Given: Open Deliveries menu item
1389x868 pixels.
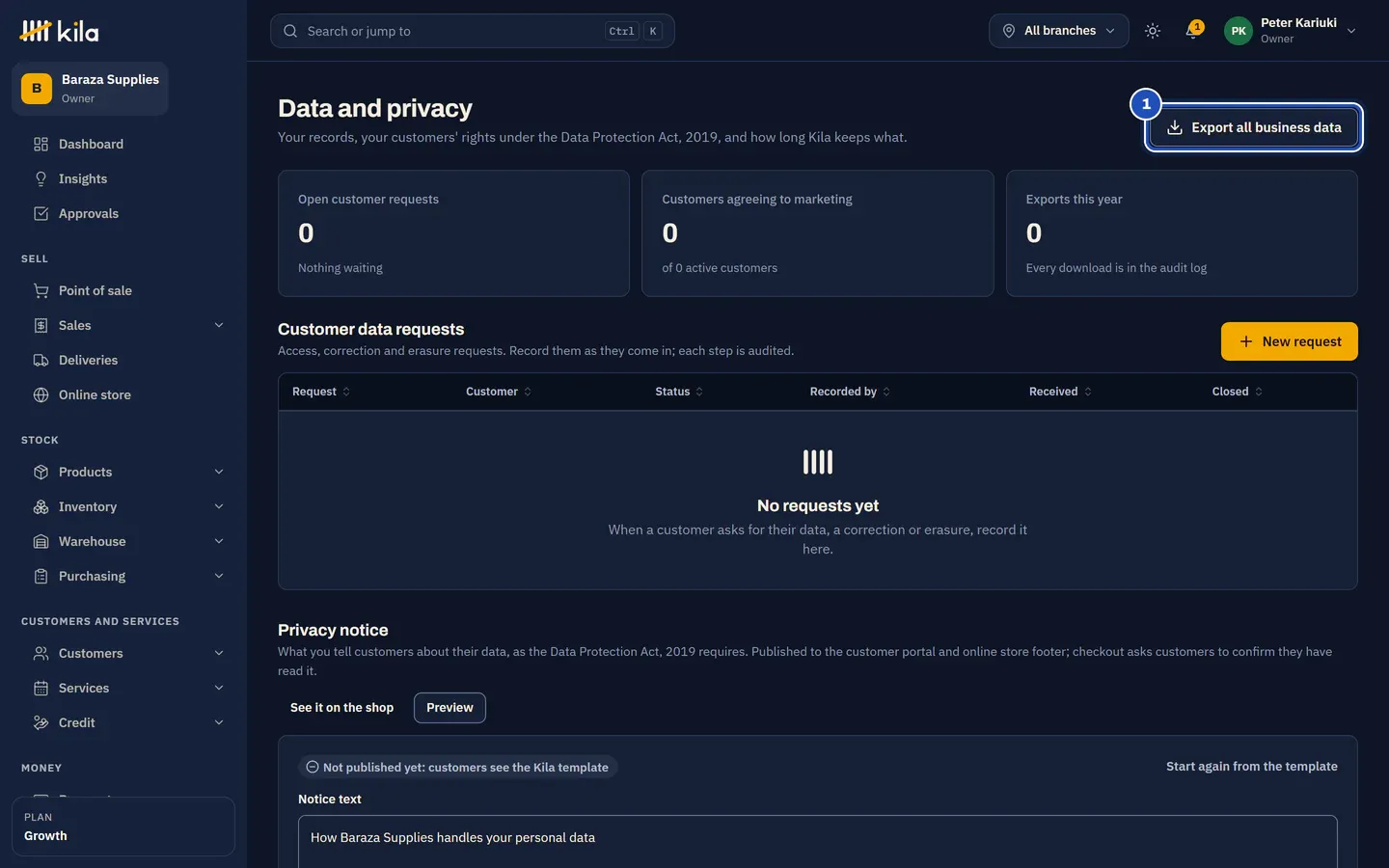Looking at the screenshot, I should pyautogui.click(x=123, y=360).
